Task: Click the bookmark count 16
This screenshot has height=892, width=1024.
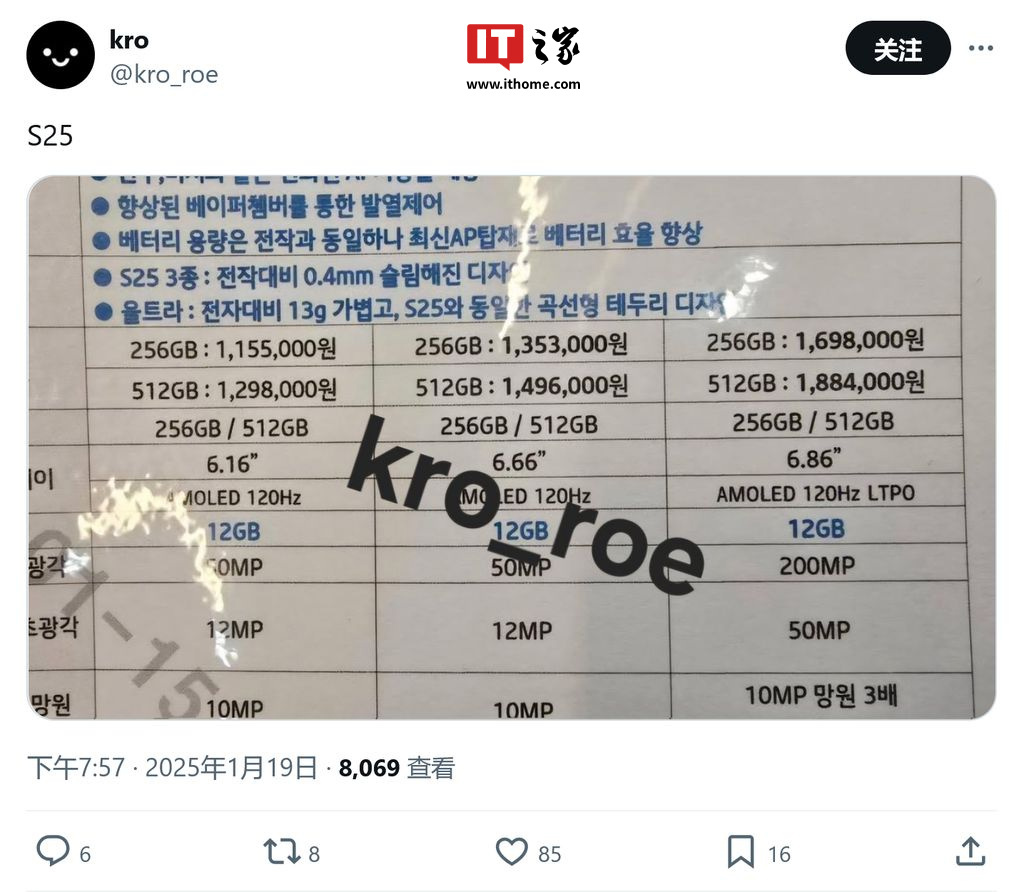Action: point(779,854)
